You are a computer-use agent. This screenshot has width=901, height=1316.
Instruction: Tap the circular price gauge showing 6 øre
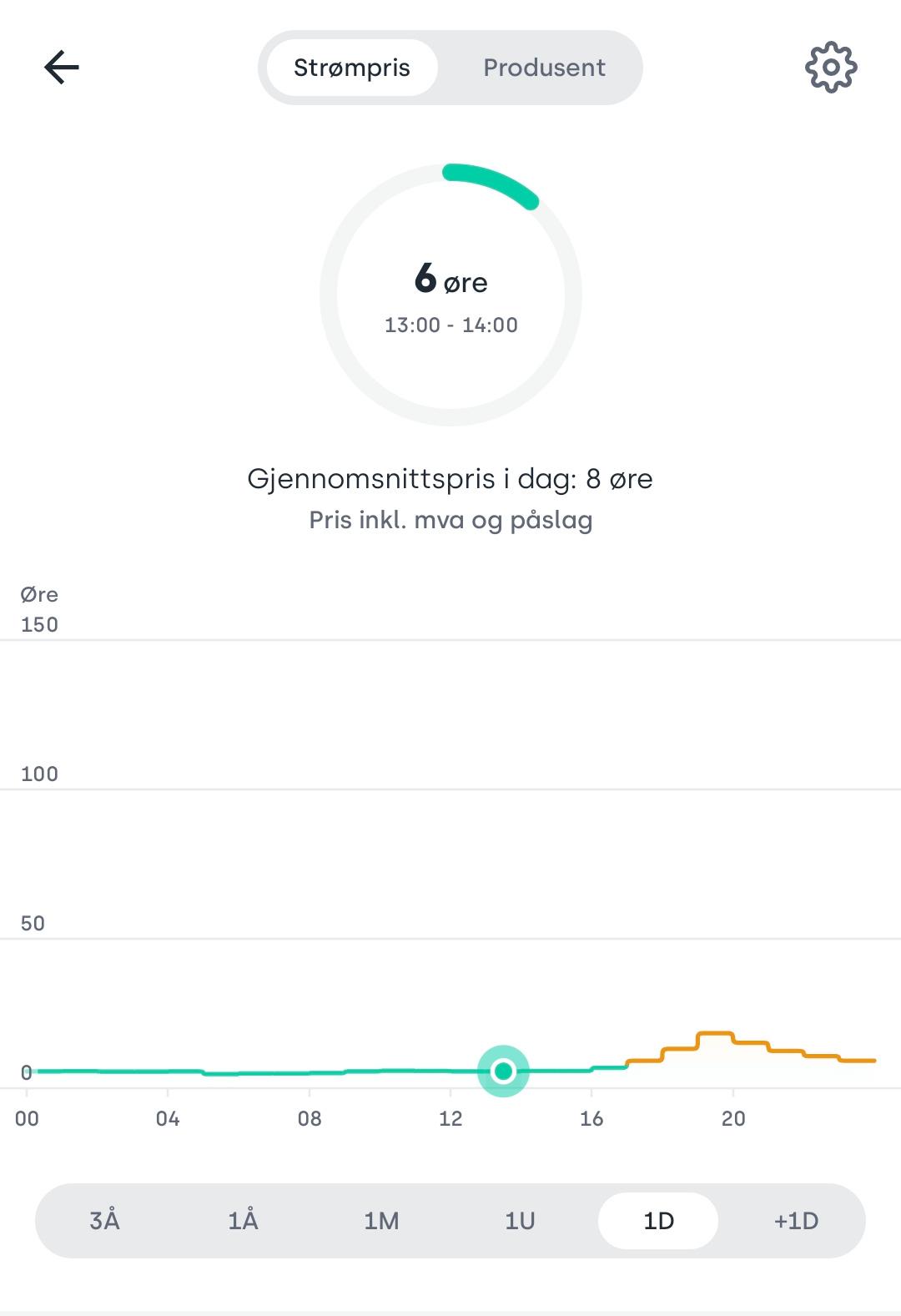pyautogui.click(x=450, y=295)
